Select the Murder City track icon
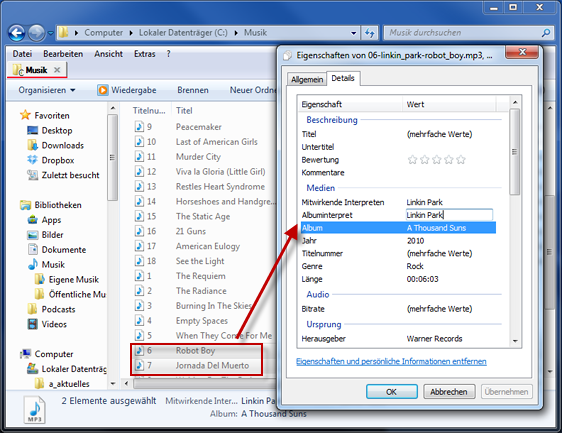This screenshot has width=562, height=433. point(139,156)
